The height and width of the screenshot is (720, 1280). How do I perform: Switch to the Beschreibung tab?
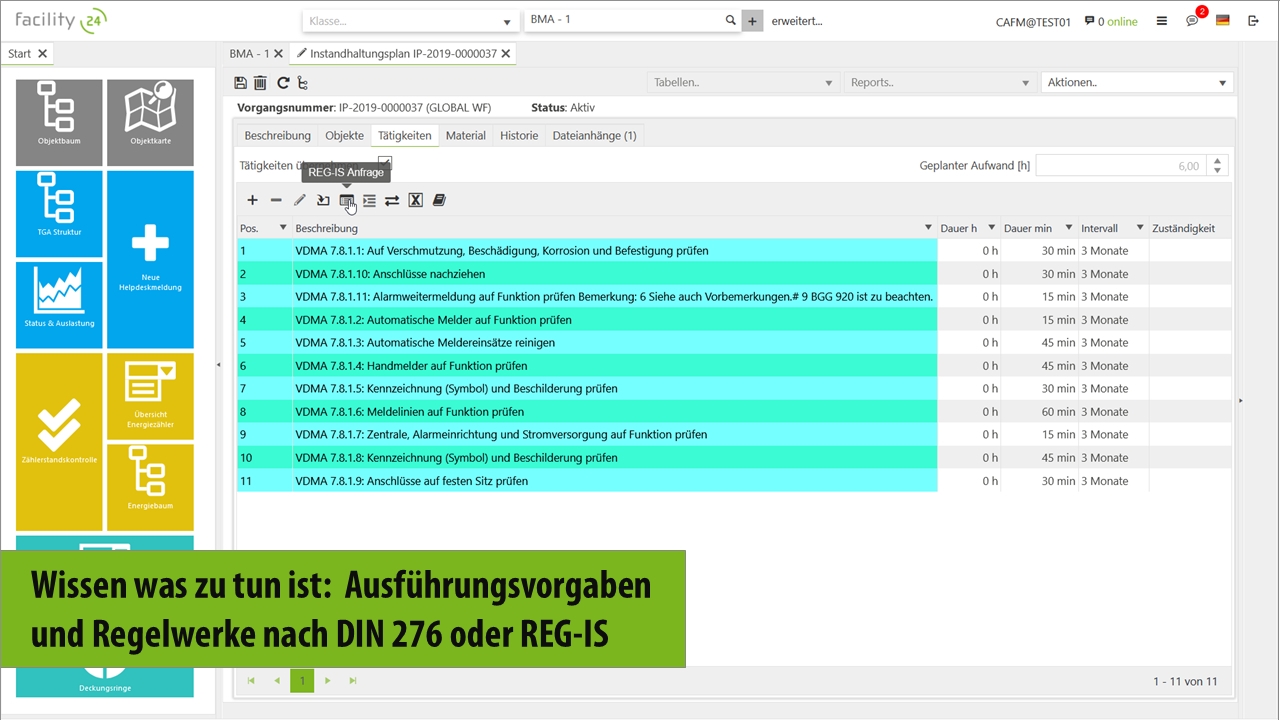pos(277,135)
